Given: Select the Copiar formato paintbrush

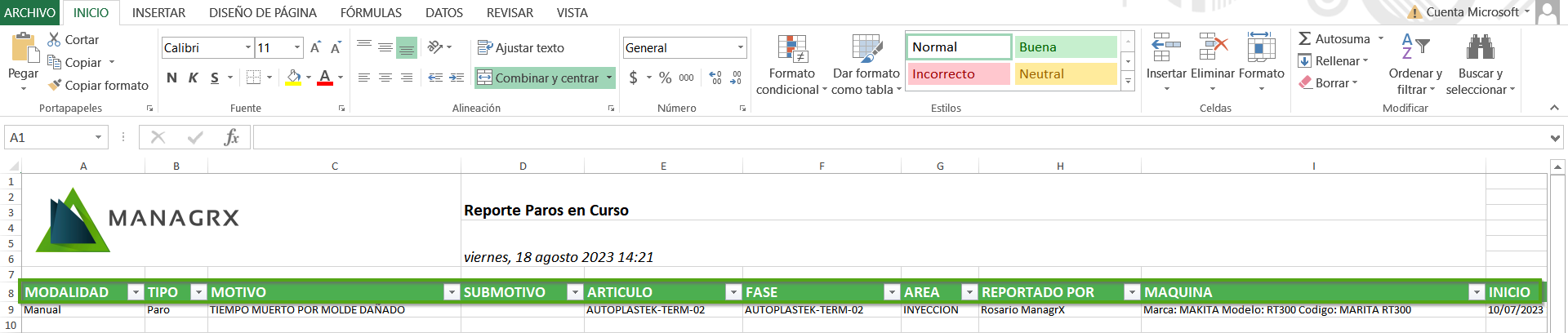Looking at the screenshot, I should (55, 85).
